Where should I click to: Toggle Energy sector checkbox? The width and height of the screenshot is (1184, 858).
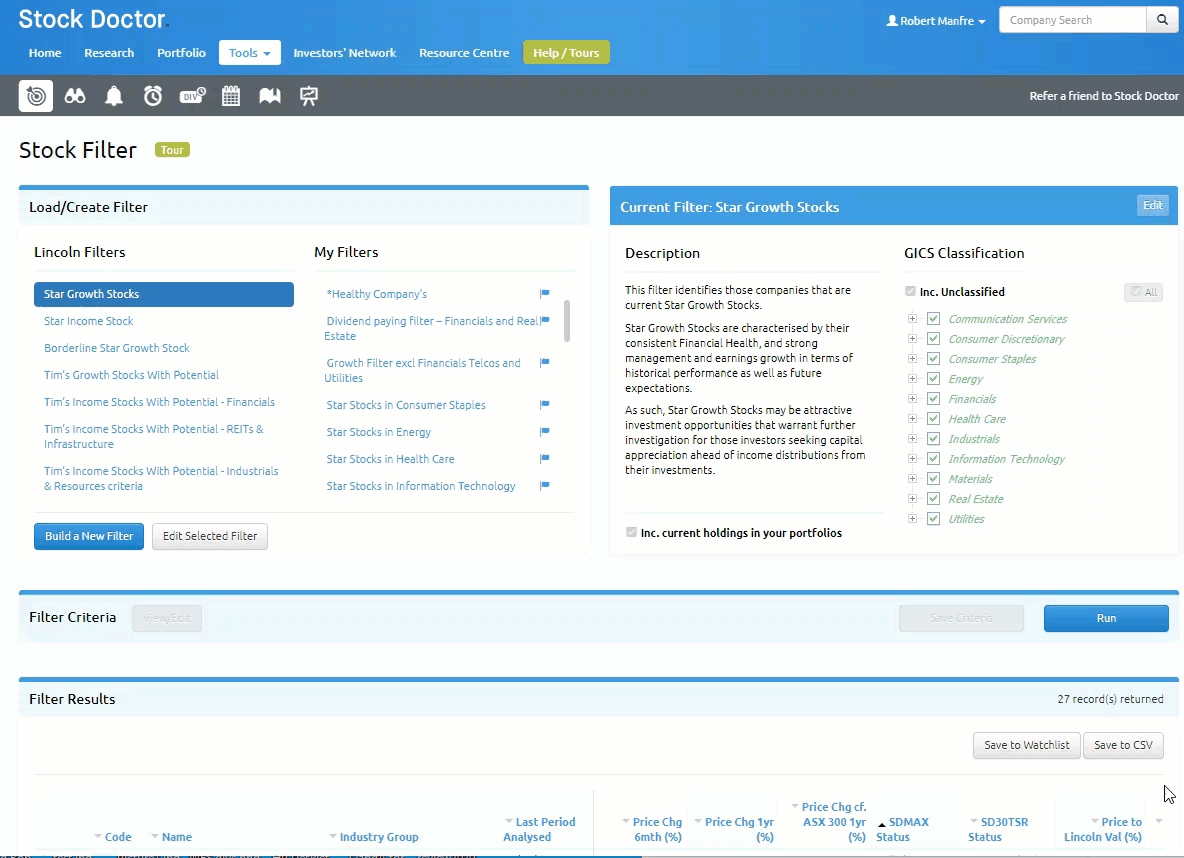[933, 378]
